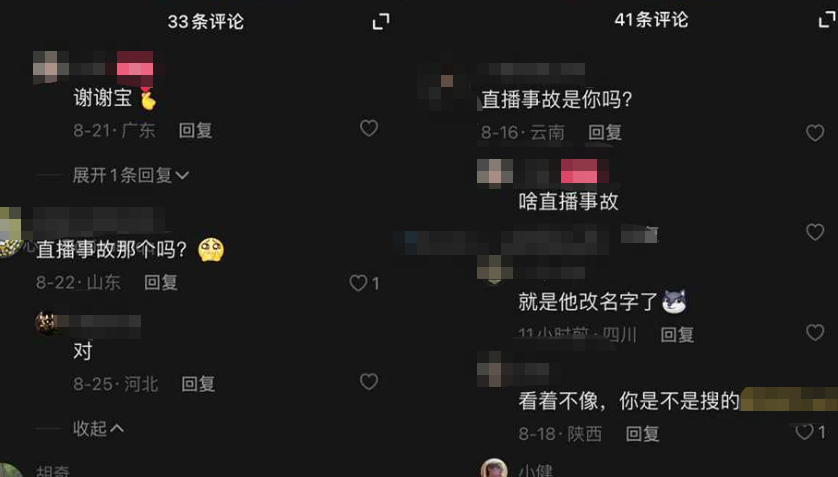Like the 直播事故那个吗 comment

[358, 283]
